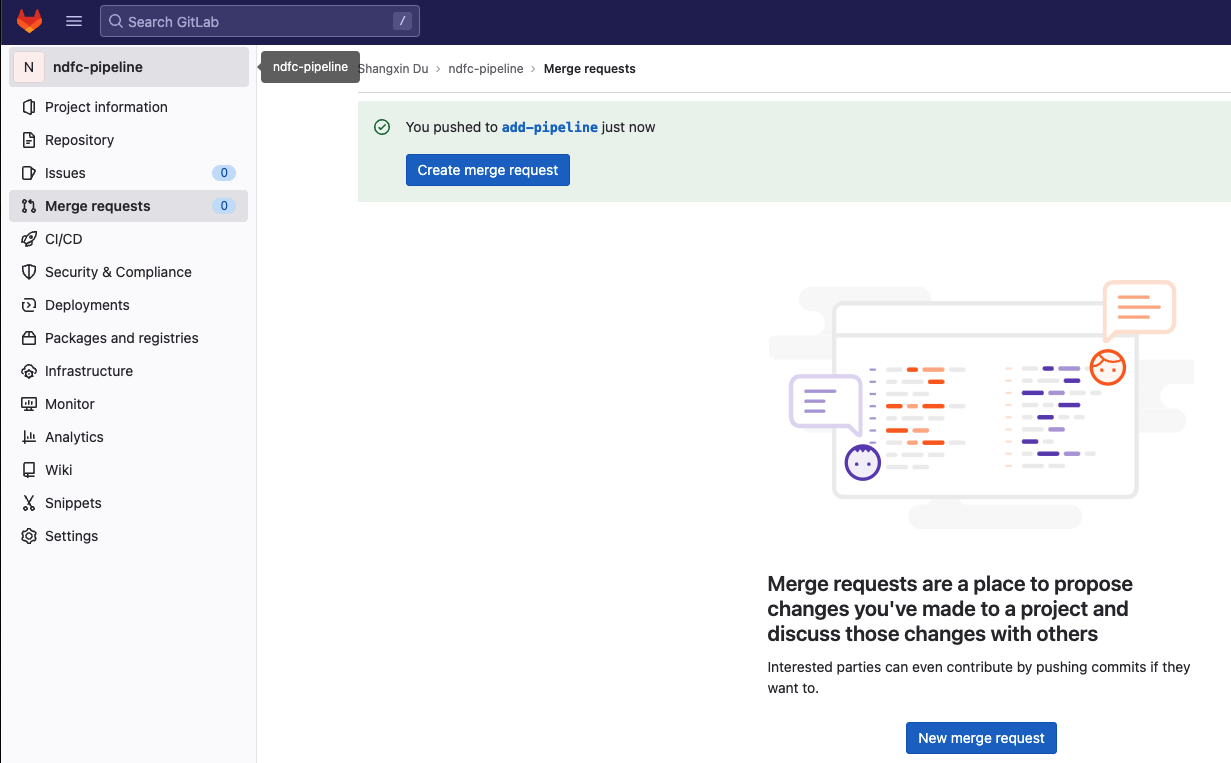Screen dimensions: 1231x763
Task: Open the Infrastructure section
Action: click(x=128, y=371)
